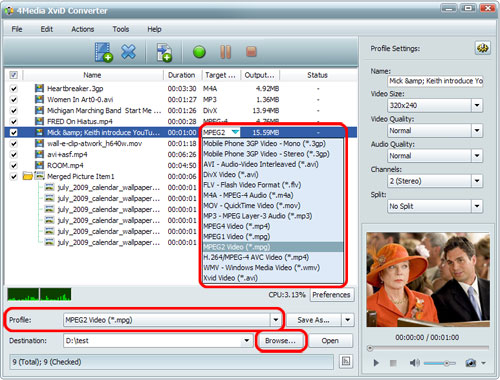500x380 pixels.
Task: Click film icon of Women In Art0-0.avi
Action: (x=39, y=99)
